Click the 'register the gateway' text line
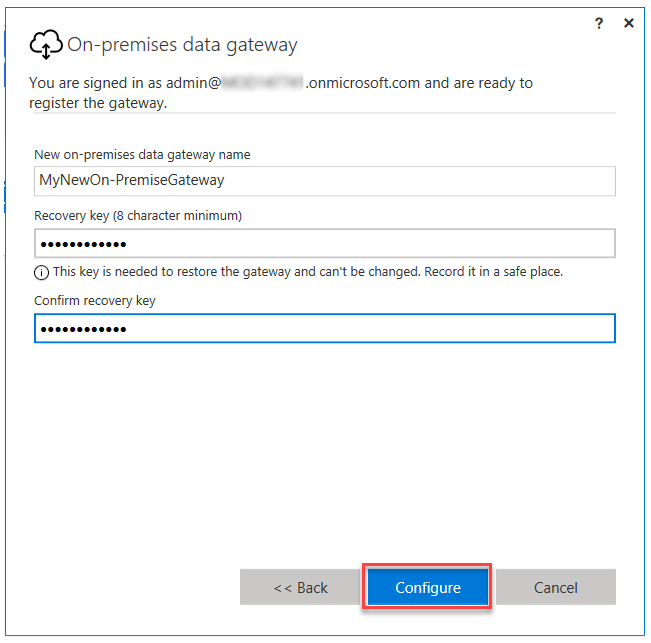This screenshot has height=643, width=651. click(98, 102)
